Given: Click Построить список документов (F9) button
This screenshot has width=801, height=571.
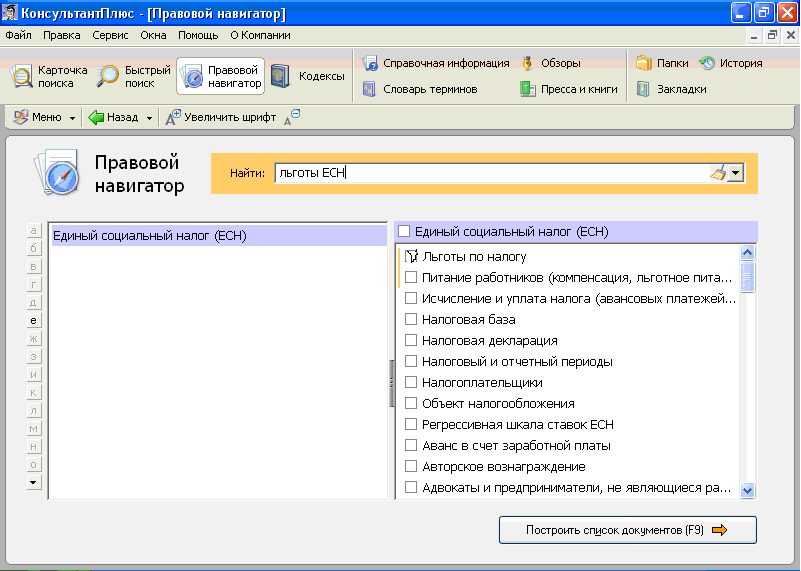Looking at the screenshot, I should tap(627, 530).
